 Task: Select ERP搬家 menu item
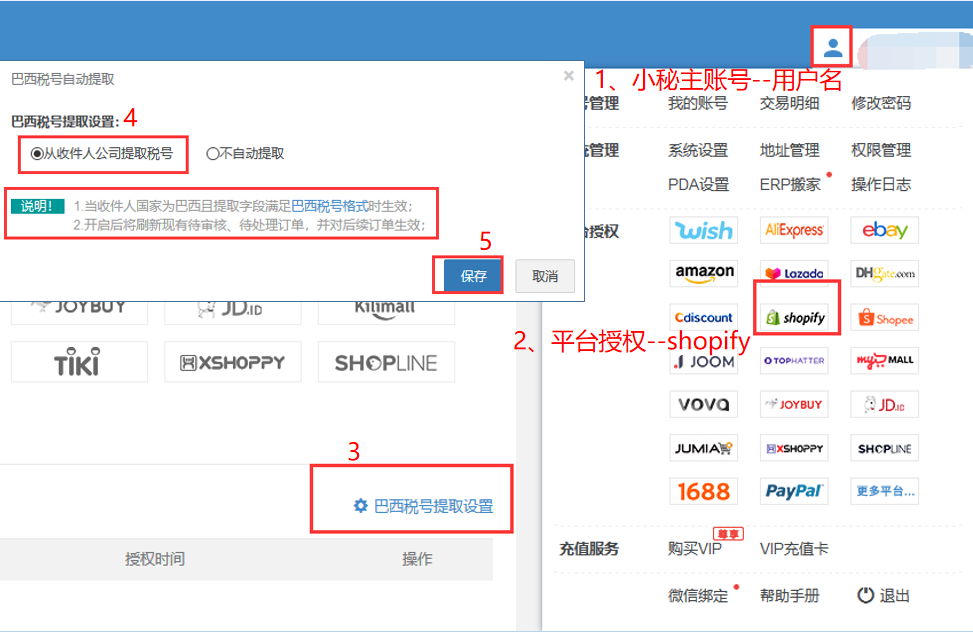pyautogui.click(x=790, y=184)
